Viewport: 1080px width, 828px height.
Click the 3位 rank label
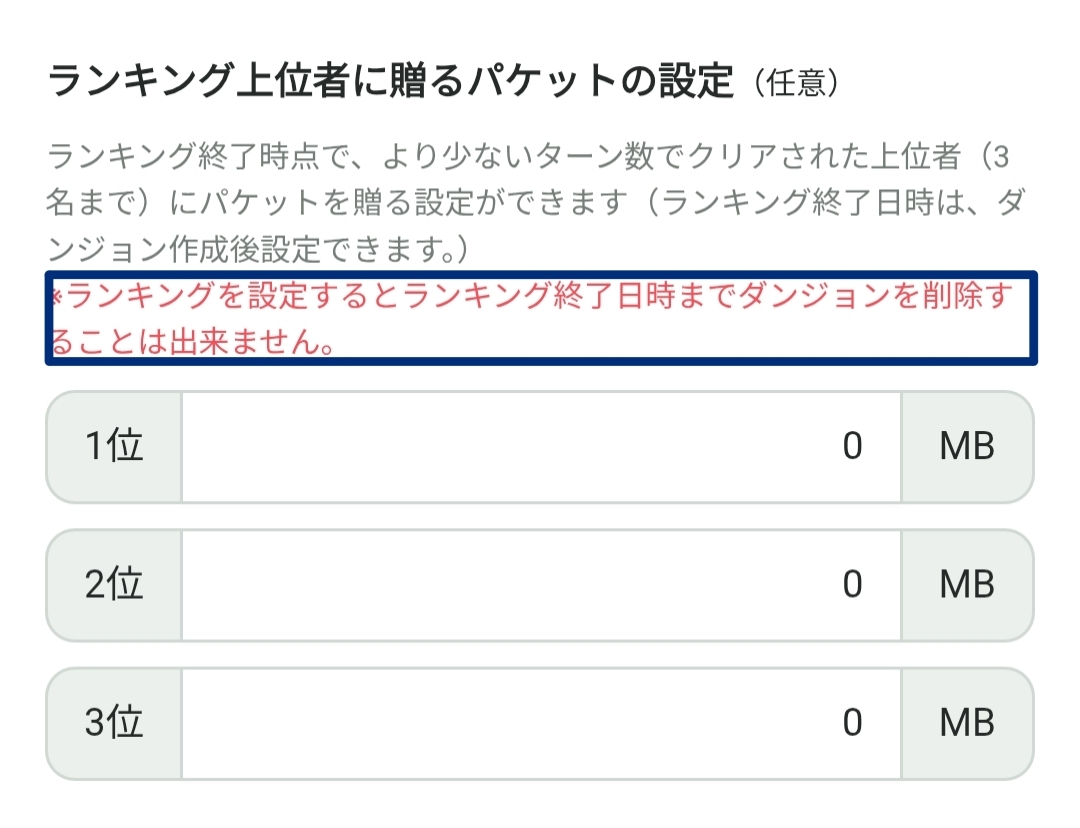pyautogui.click(x=114, y=722)
